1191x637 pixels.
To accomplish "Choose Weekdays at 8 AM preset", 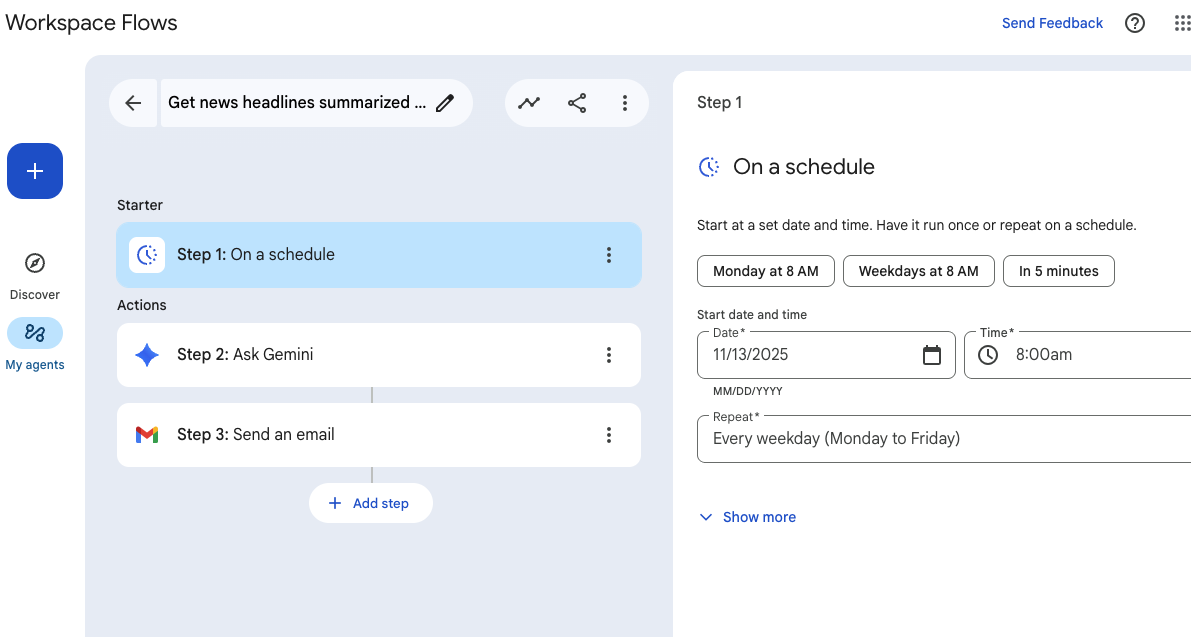I will (918, 271).
